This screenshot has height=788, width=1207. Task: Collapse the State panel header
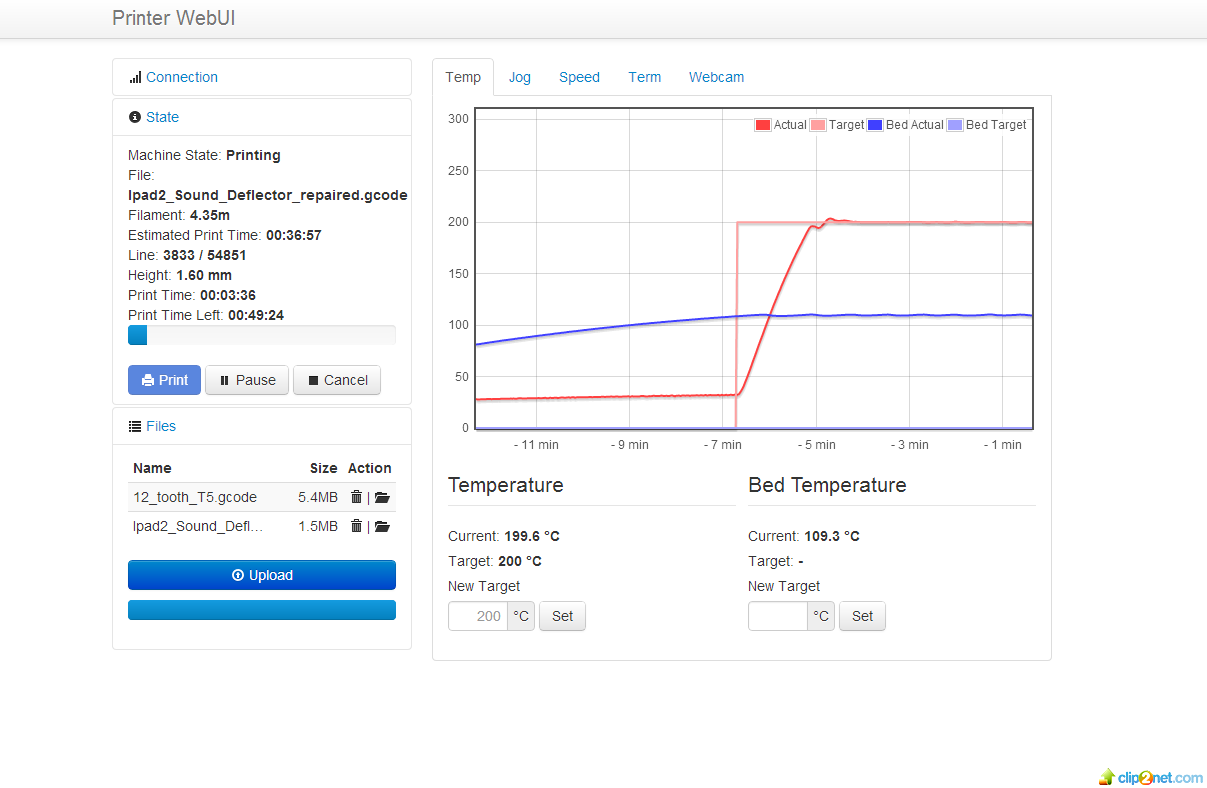coord(162,117)
